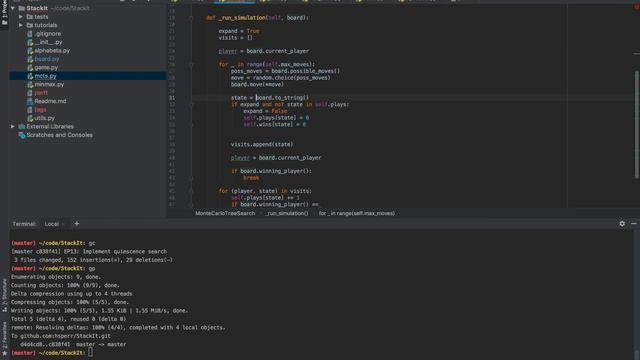Open __init__.py in project tree

[49, 42]
